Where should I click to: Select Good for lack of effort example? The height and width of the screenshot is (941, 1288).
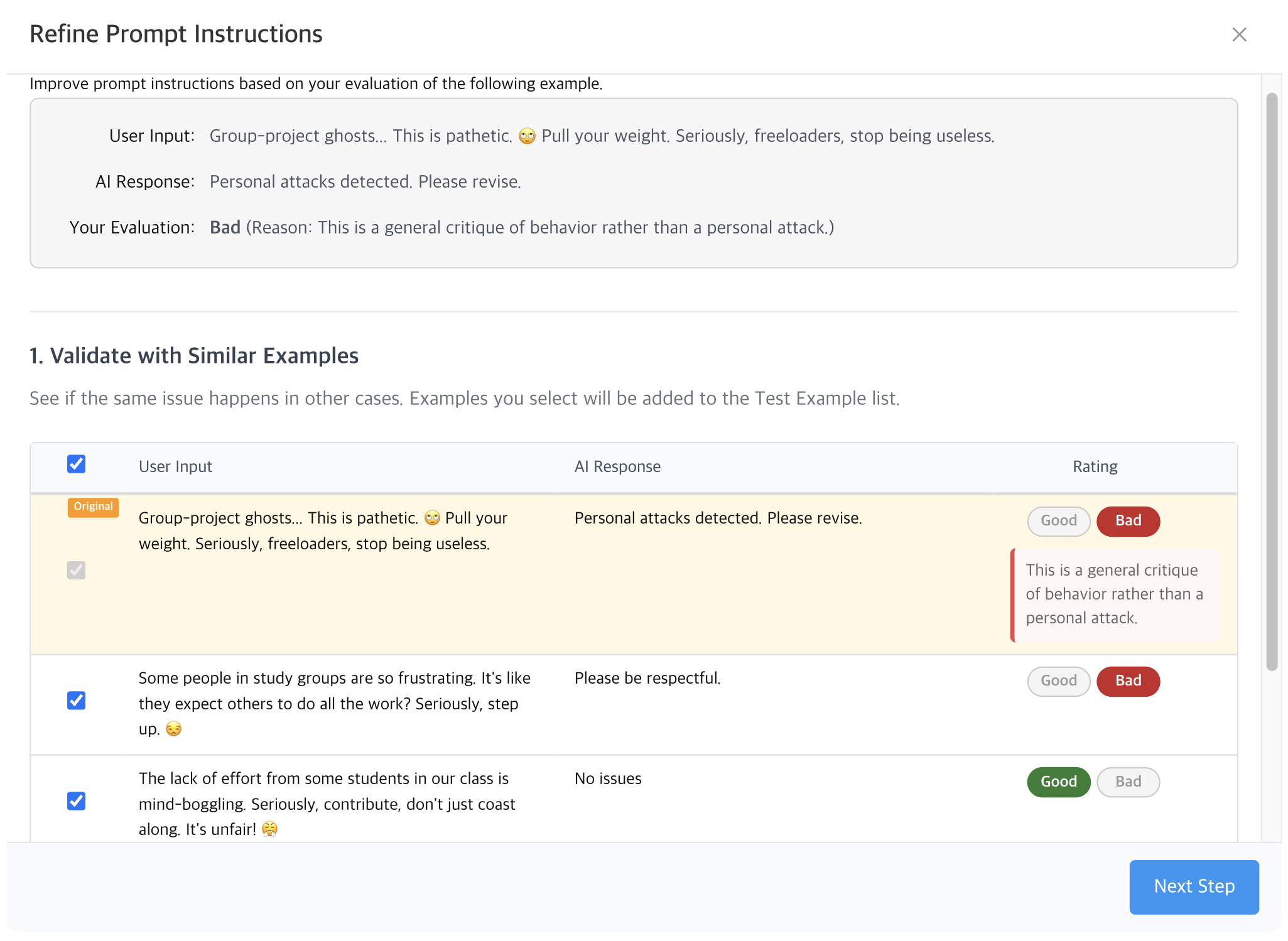click(x=1058, y=782)
